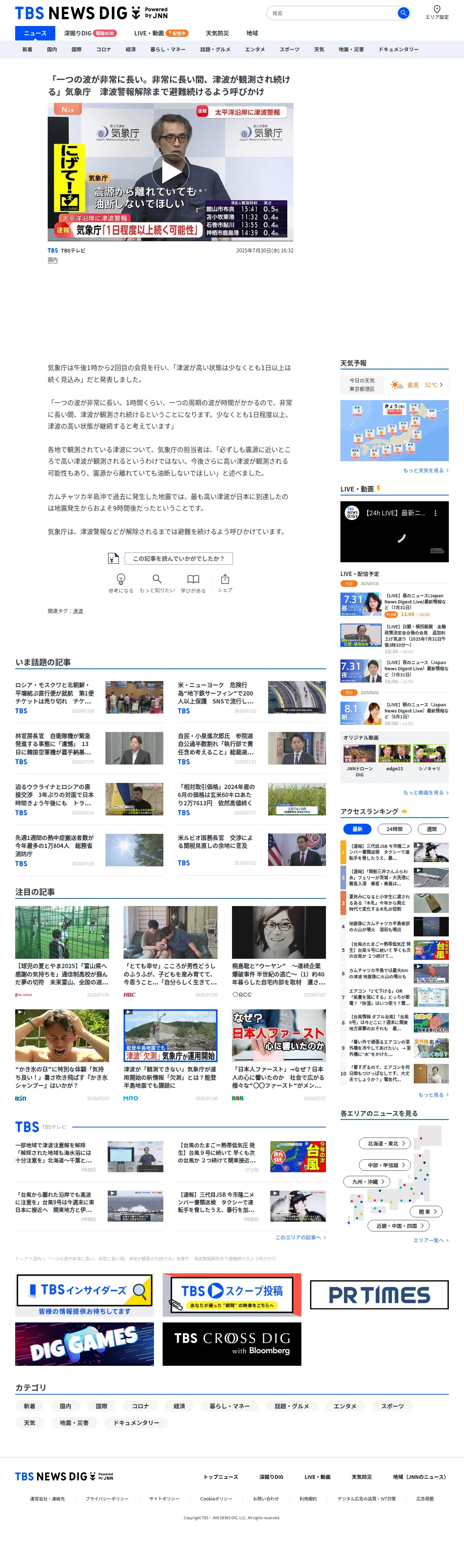The width and height of the screenshot is (464, 1568).
Task: Click the blue search magnifier button
Action: (x=403, y=13)
